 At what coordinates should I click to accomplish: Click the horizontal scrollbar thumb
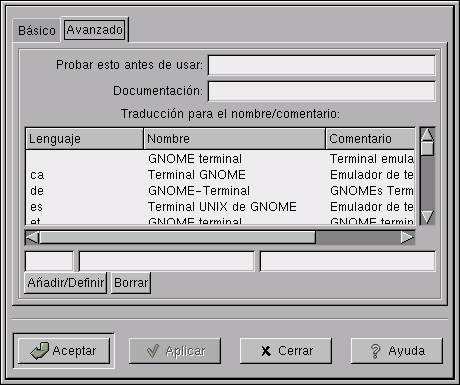(177, 238)
